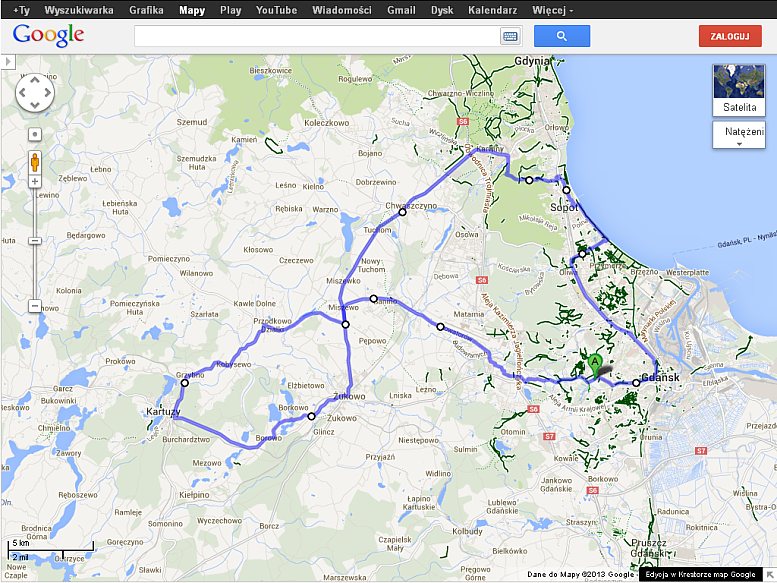Open the +Ty menu item
This screenshot has height=583, width=777.
pos(22,10)
